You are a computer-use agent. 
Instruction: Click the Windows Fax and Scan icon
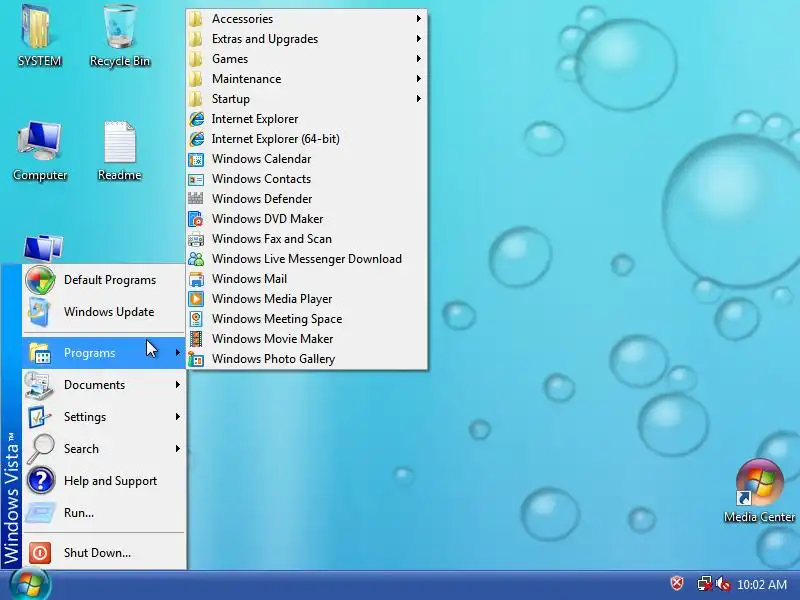(196, 239)
